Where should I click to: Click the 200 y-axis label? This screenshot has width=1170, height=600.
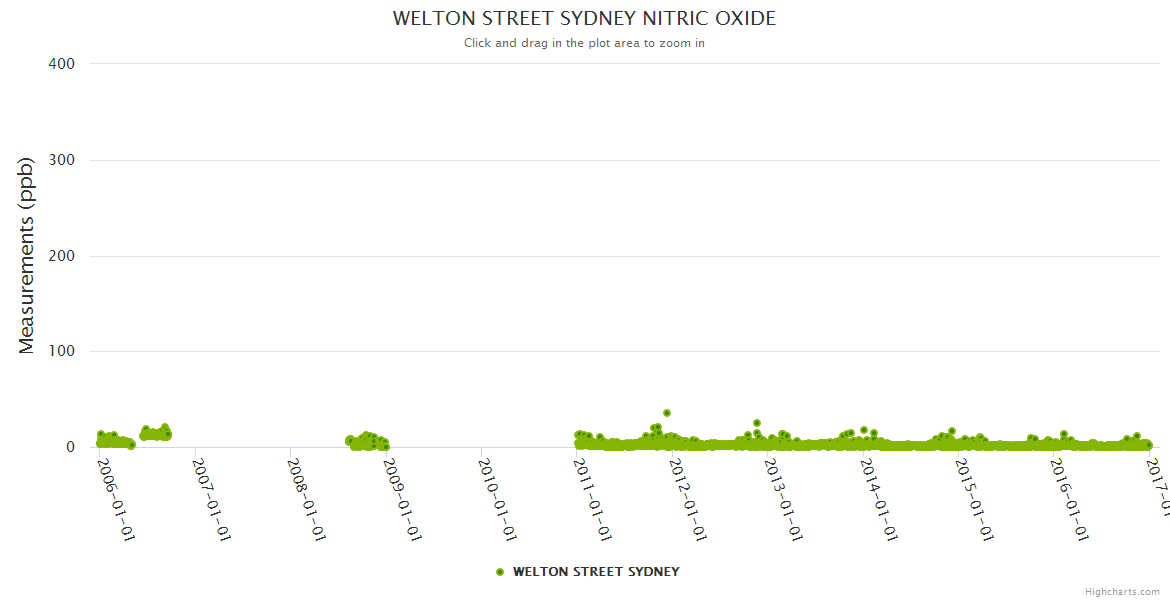(x=62, y=256)
